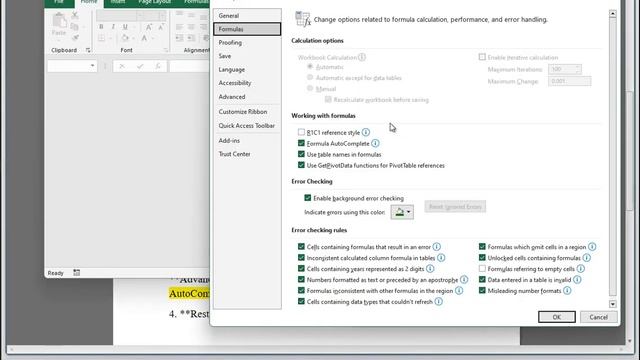Click the OK button

[x=557, y=317]
